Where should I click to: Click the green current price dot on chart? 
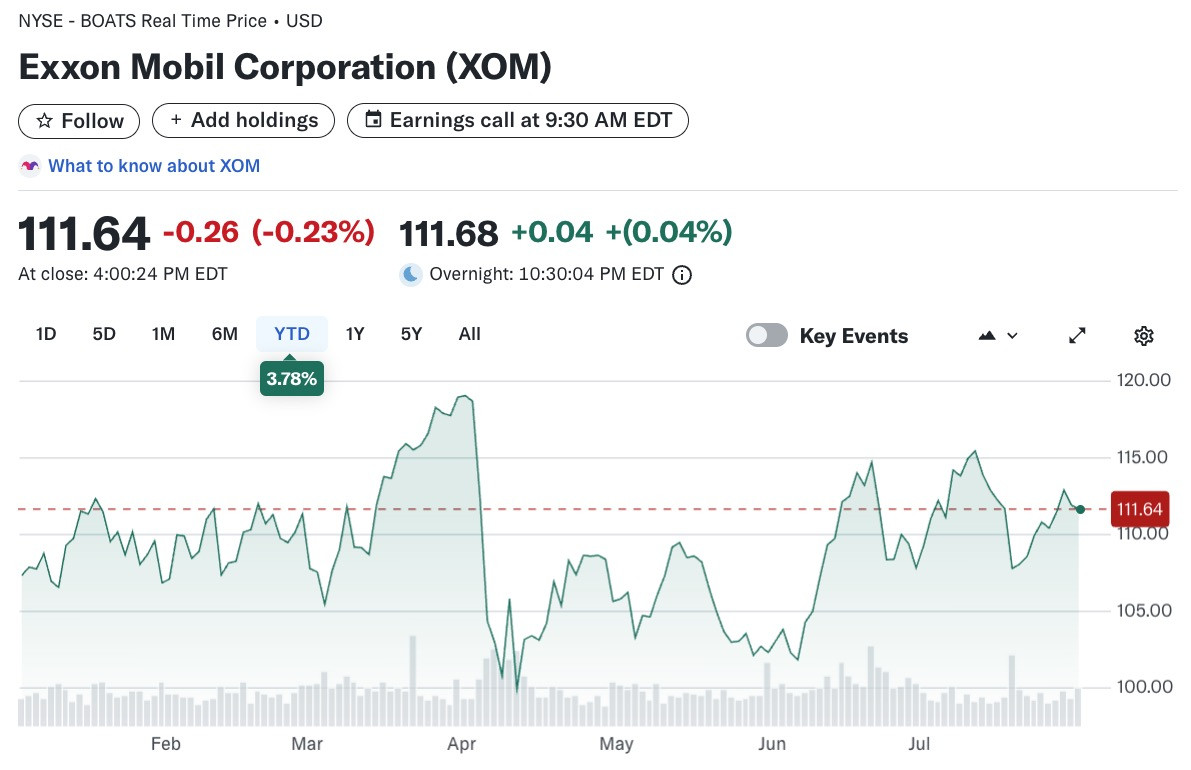pos(1080,510)
